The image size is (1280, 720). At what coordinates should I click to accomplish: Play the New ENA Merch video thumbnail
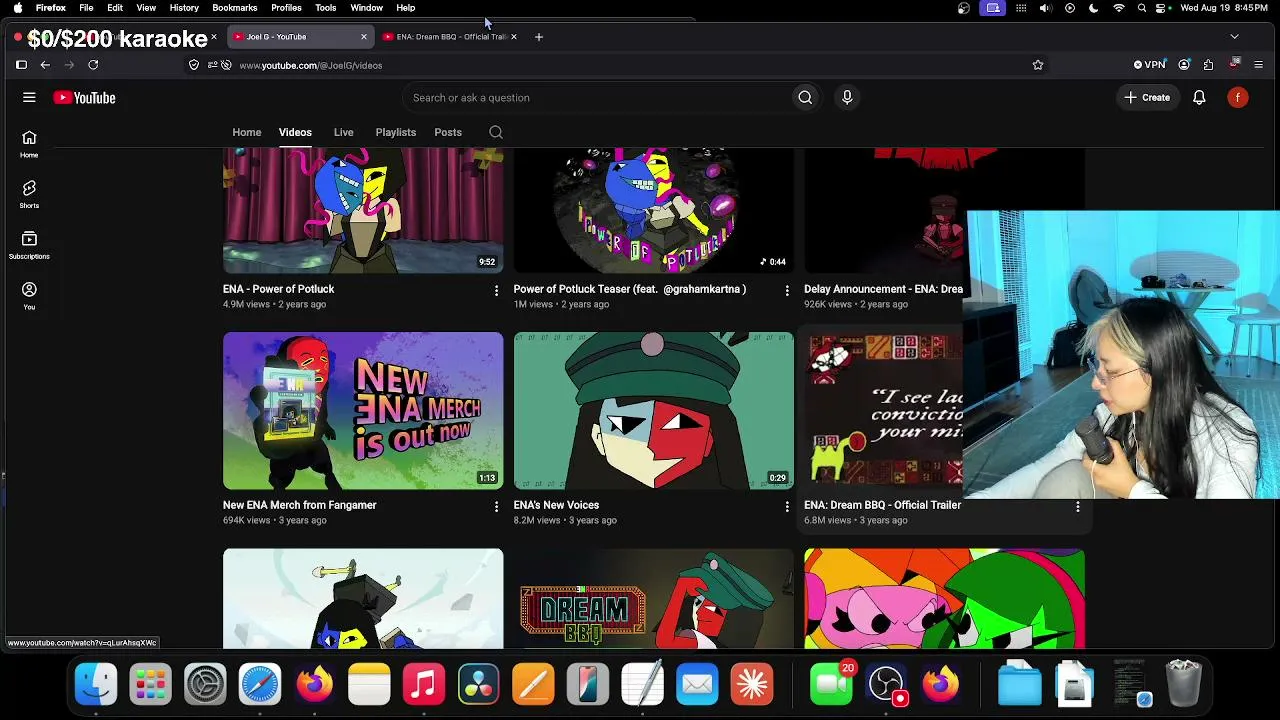(363, 411)
